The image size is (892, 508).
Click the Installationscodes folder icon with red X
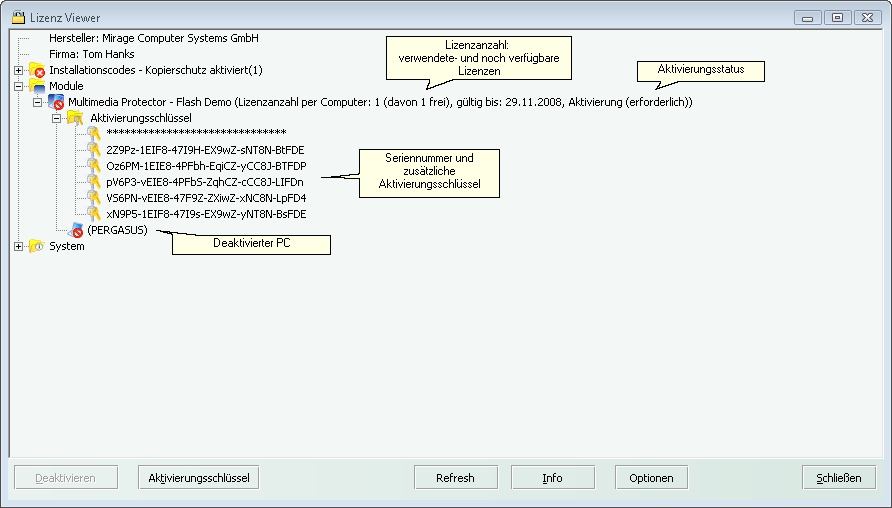pos(37,70)
